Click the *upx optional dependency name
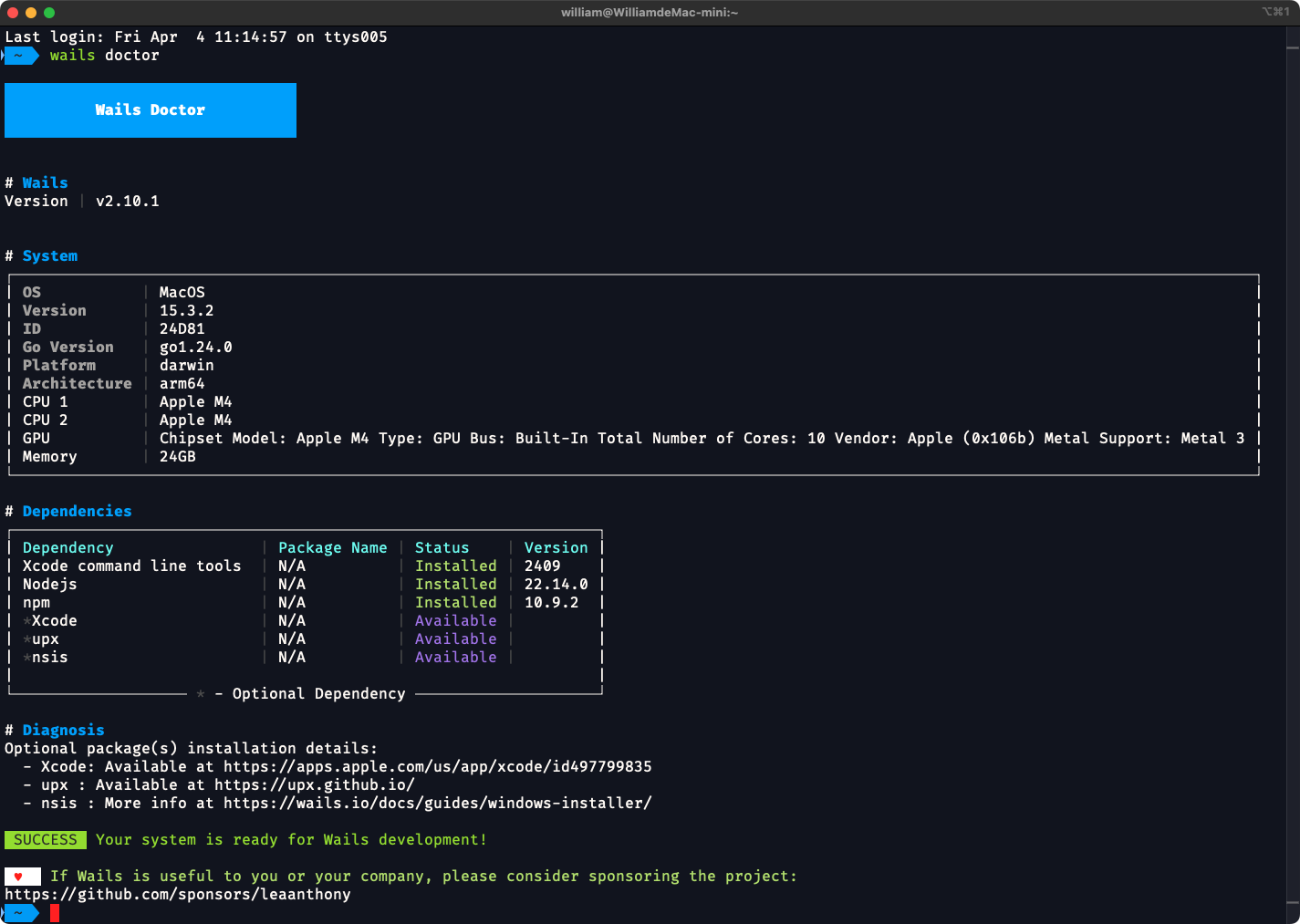The width and height of the screenshot is (1300, 924). pos(41,639)
